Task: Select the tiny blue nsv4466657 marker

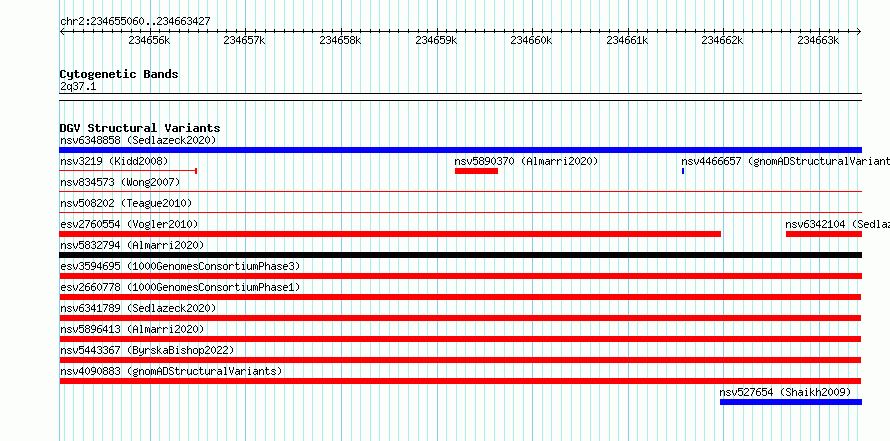Action: pos(683,171)
